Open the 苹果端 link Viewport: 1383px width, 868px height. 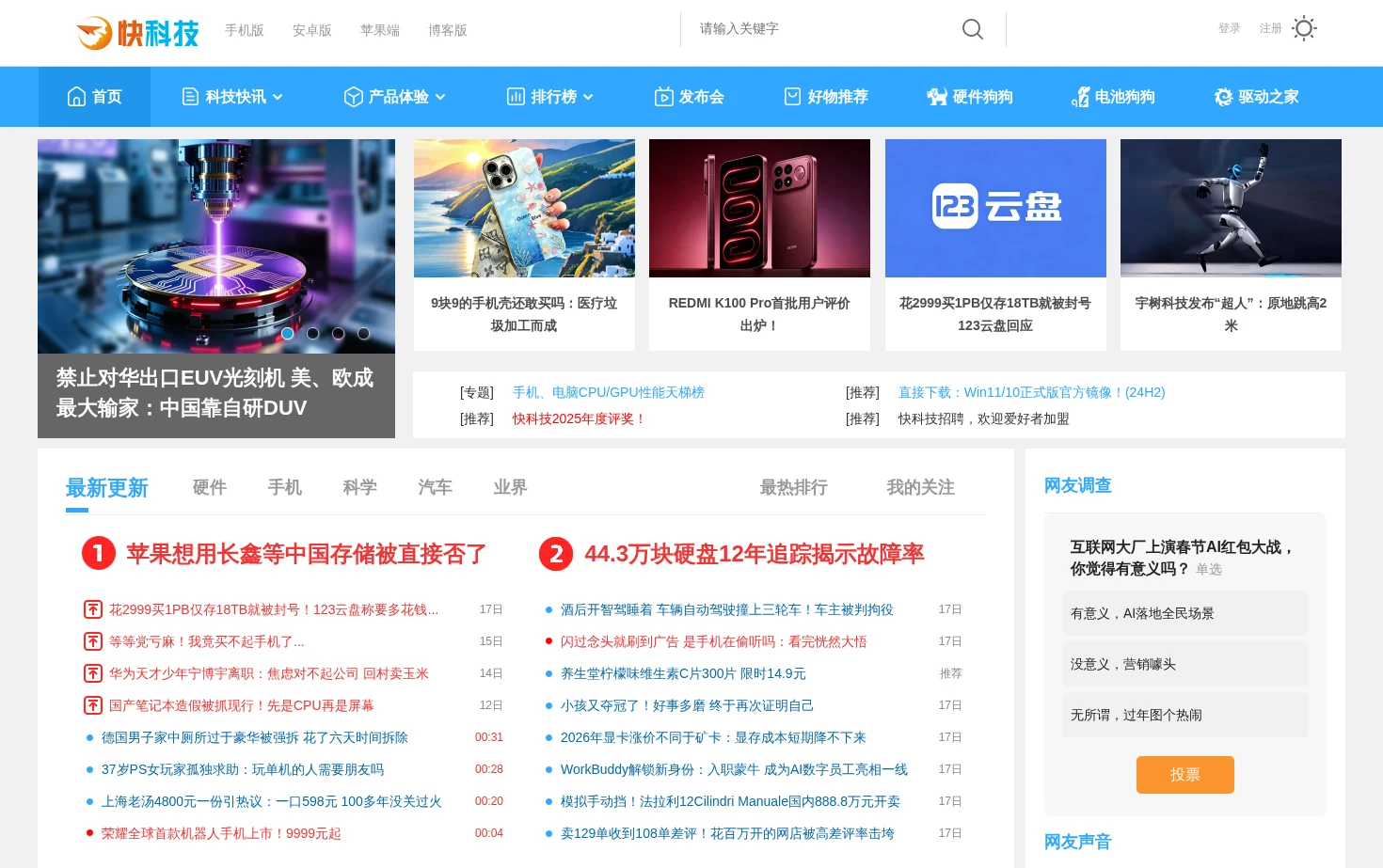[x=380, y=30]
